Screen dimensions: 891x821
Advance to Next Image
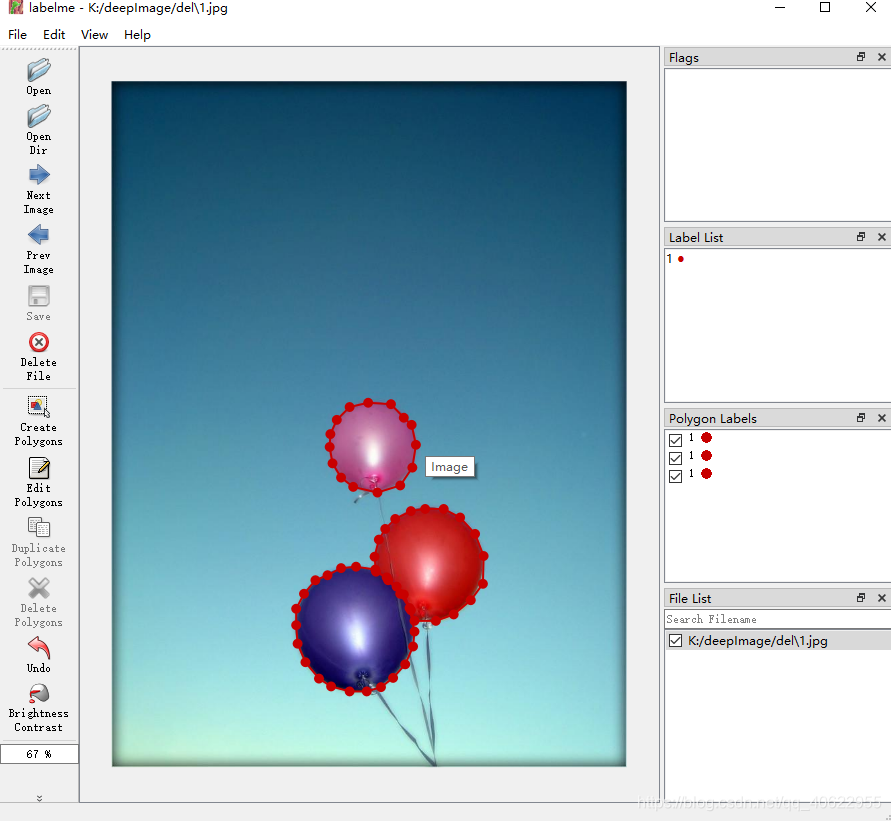(38, 185)
